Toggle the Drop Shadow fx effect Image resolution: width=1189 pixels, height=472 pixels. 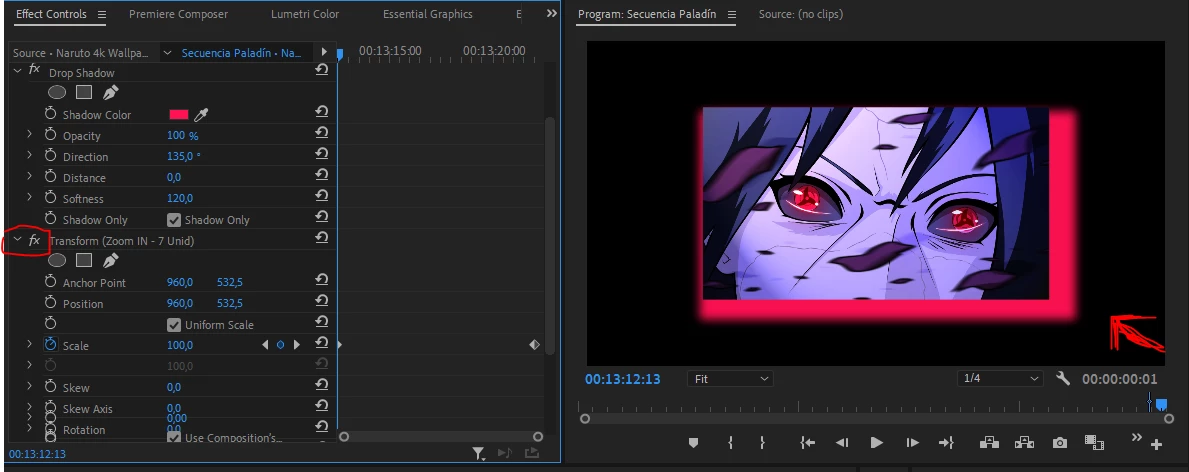pyautogui.click(x=34, y=69)
